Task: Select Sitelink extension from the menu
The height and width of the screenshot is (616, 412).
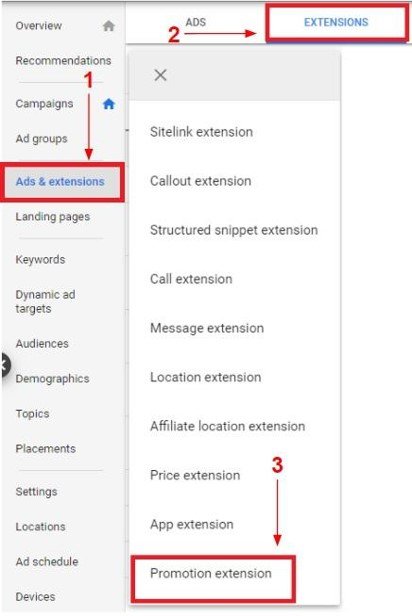Action: click(201, 132)
